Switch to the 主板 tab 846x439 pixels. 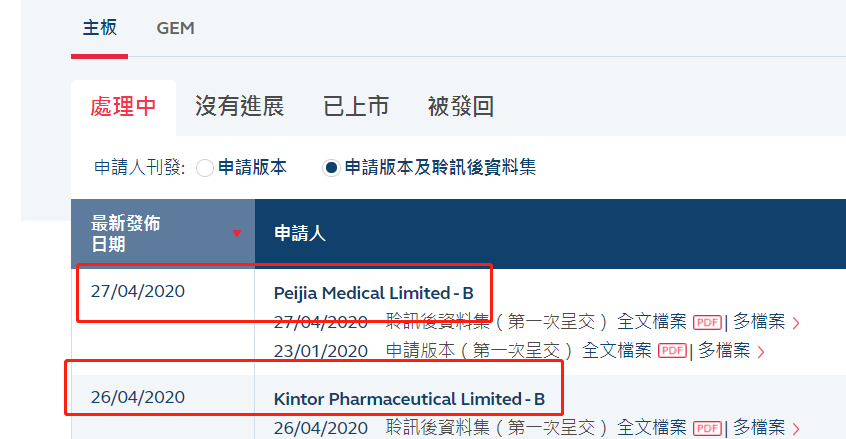point(99,28)
